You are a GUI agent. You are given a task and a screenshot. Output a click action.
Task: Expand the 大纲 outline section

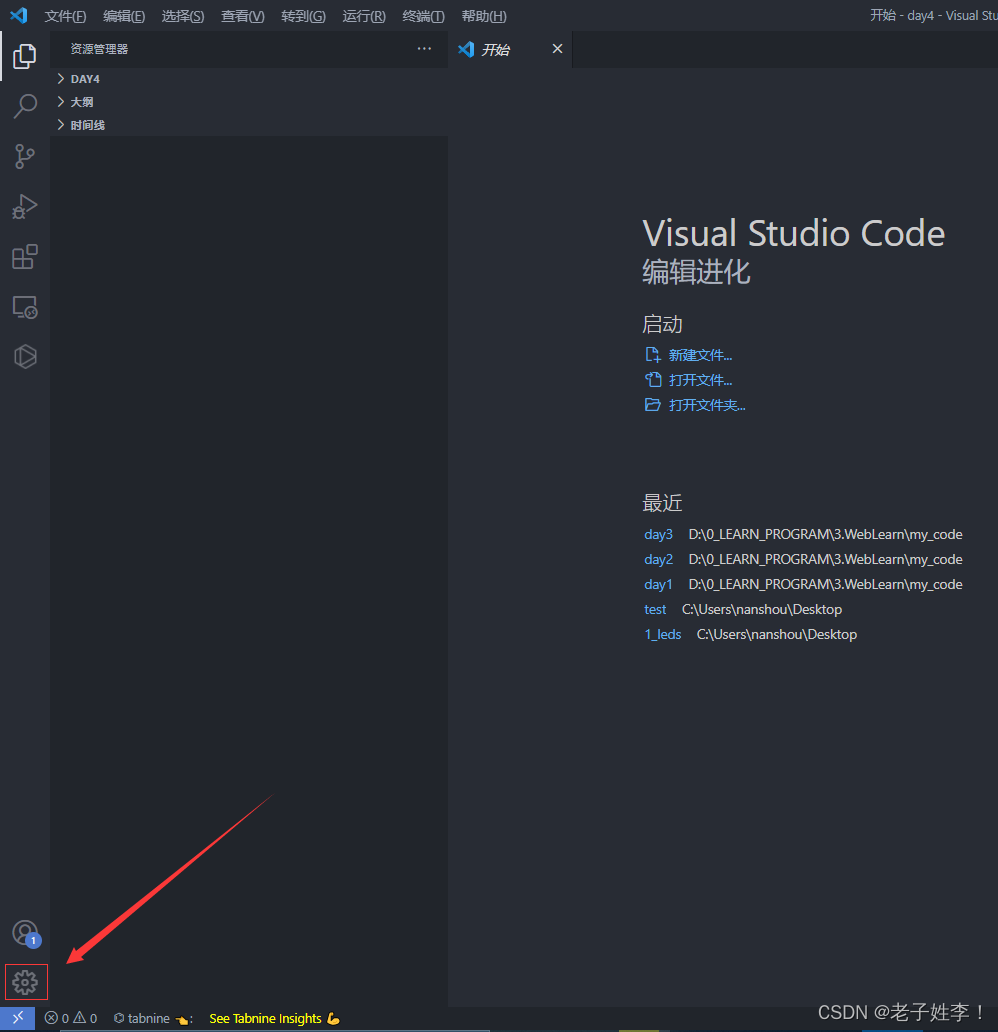point(249,102)
